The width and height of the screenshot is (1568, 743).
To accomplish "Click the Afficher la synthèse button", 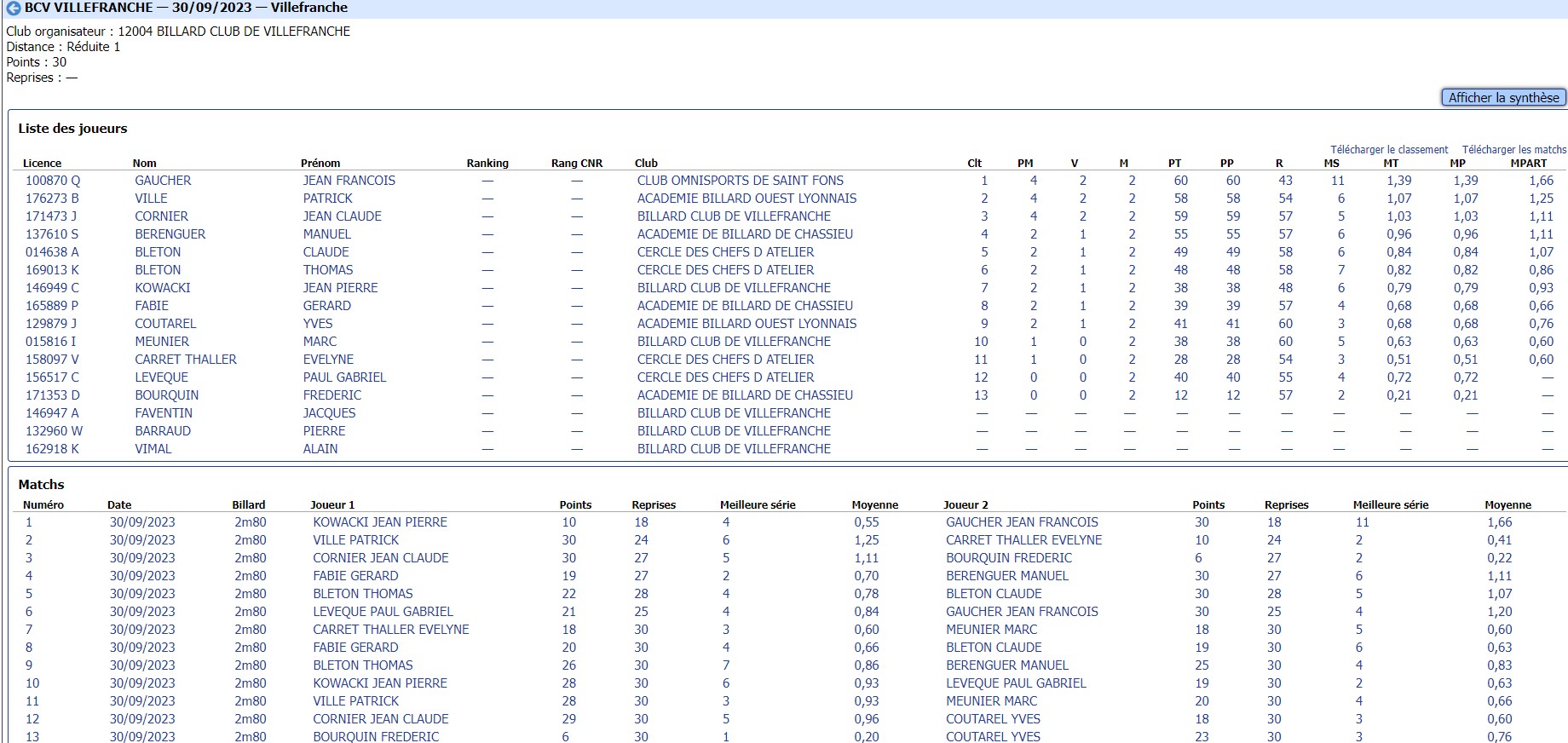I will coord(1503,97).
